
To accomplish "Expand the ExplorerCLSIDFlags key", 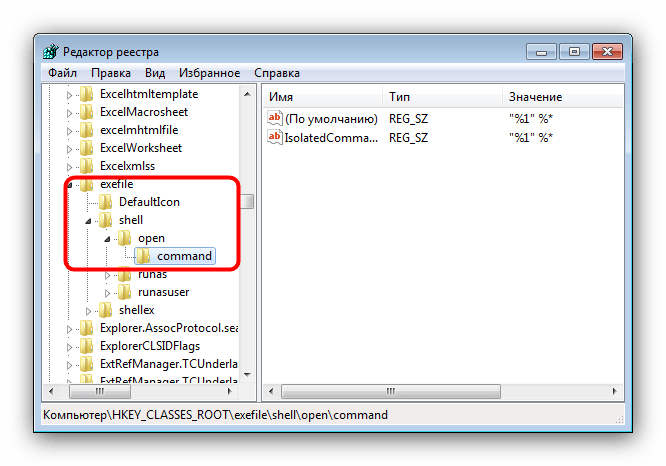I will (x=70, y=347).
